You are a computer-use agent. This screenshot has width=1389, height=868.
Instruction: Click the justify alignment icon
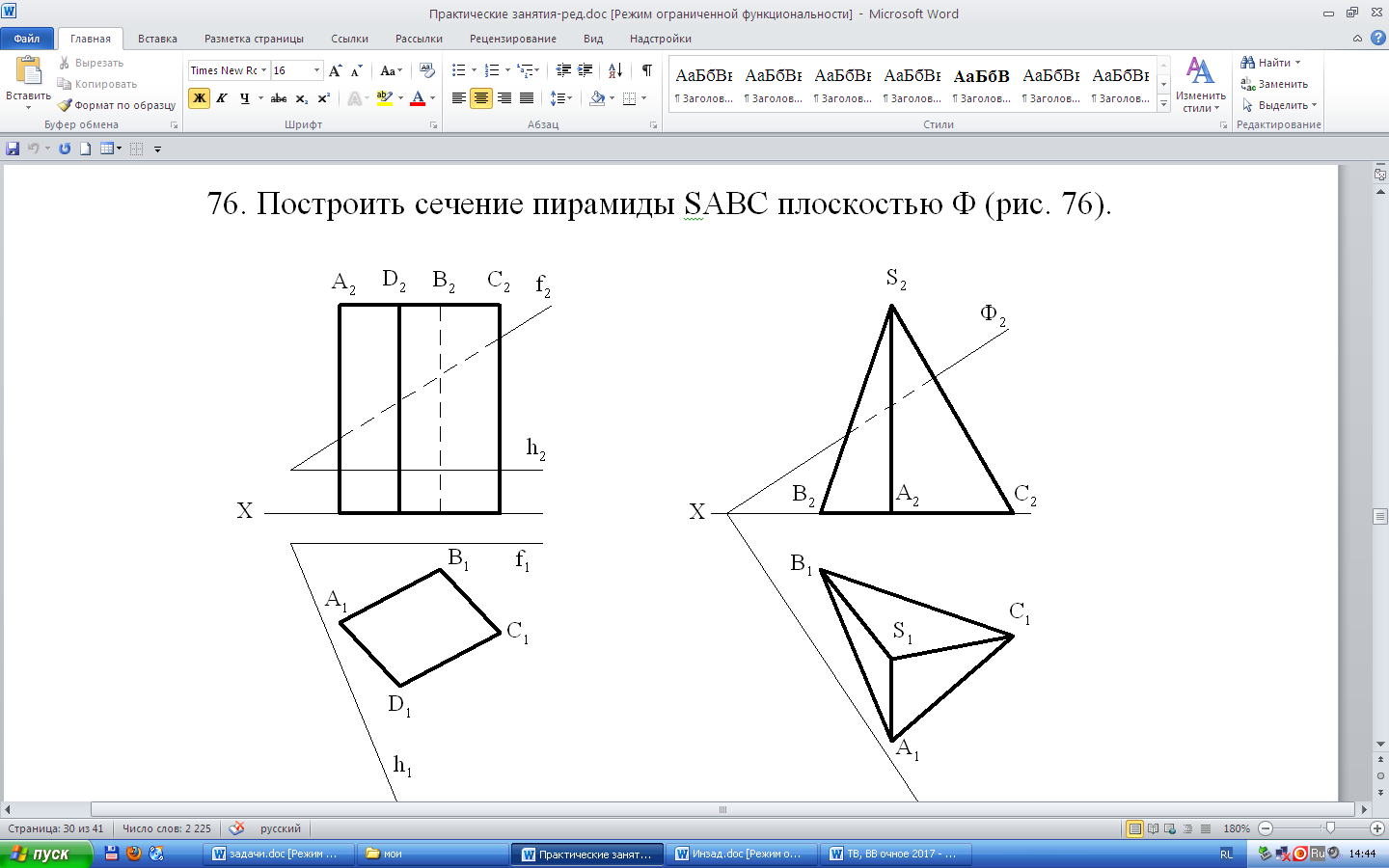pos(527,98)
